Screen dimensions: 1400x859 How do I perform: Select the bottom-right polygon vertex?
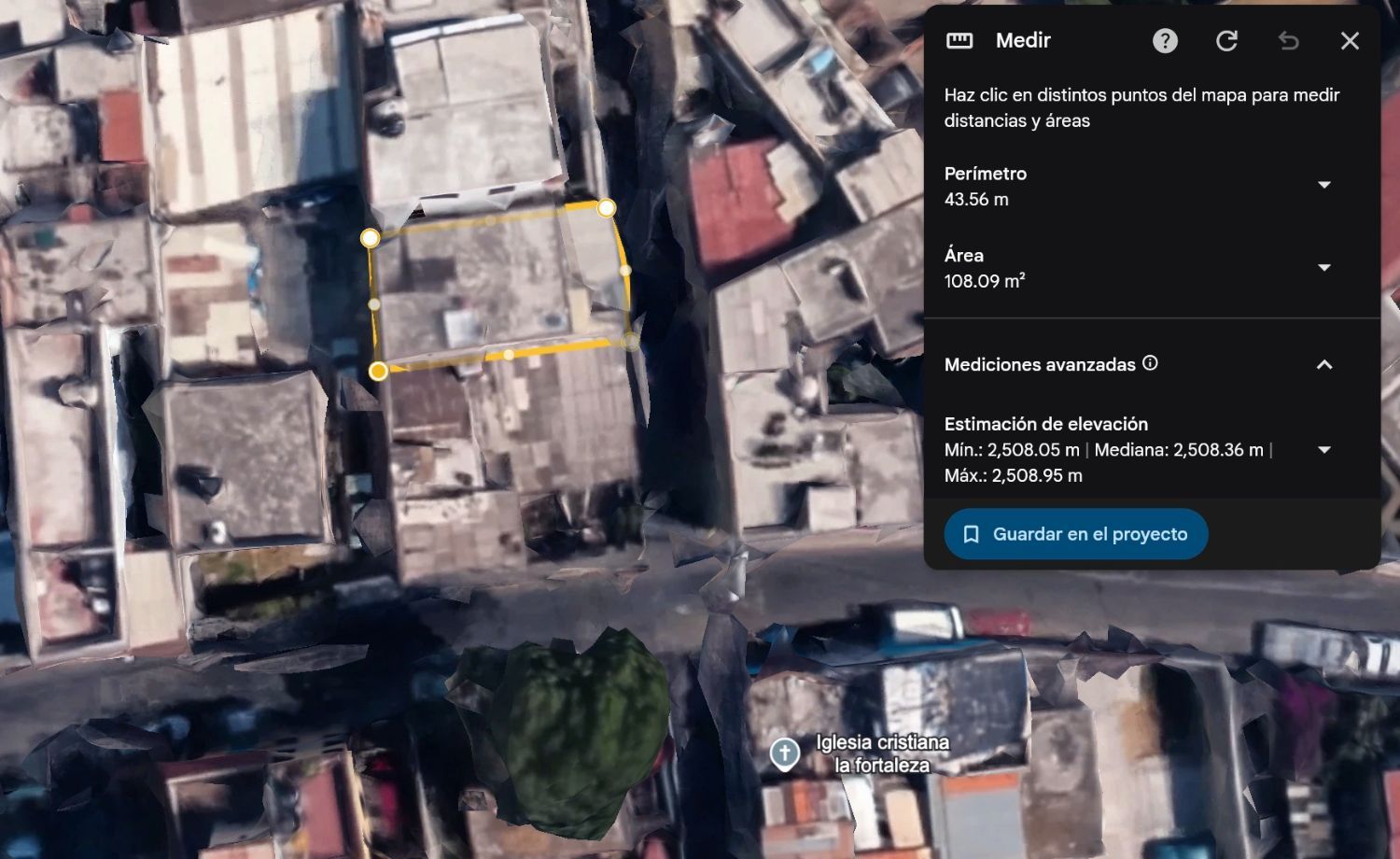point(632,342)
